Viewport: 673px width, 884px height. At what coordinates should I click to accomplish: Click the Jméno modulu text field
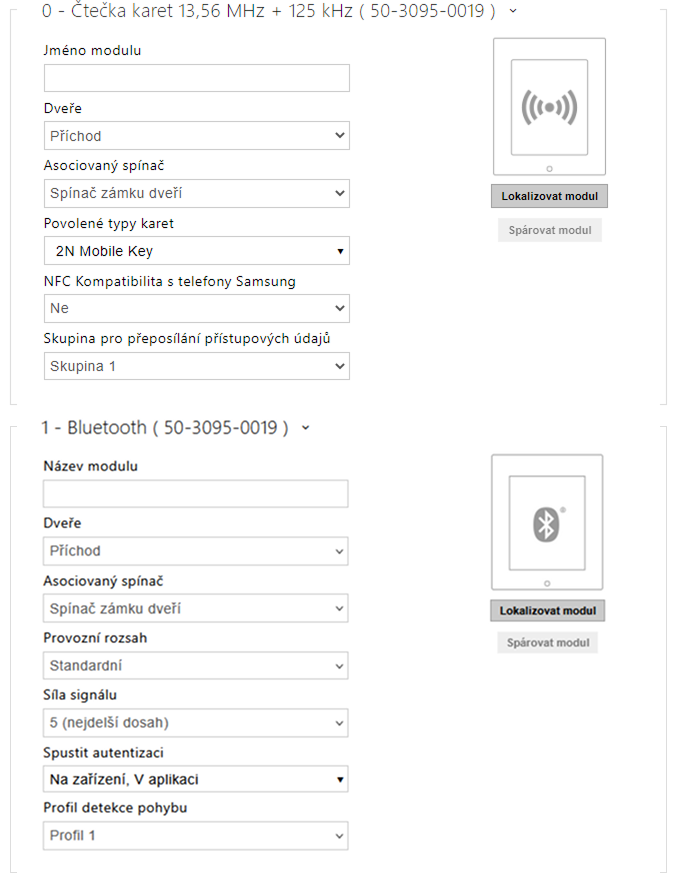(197, 79)
